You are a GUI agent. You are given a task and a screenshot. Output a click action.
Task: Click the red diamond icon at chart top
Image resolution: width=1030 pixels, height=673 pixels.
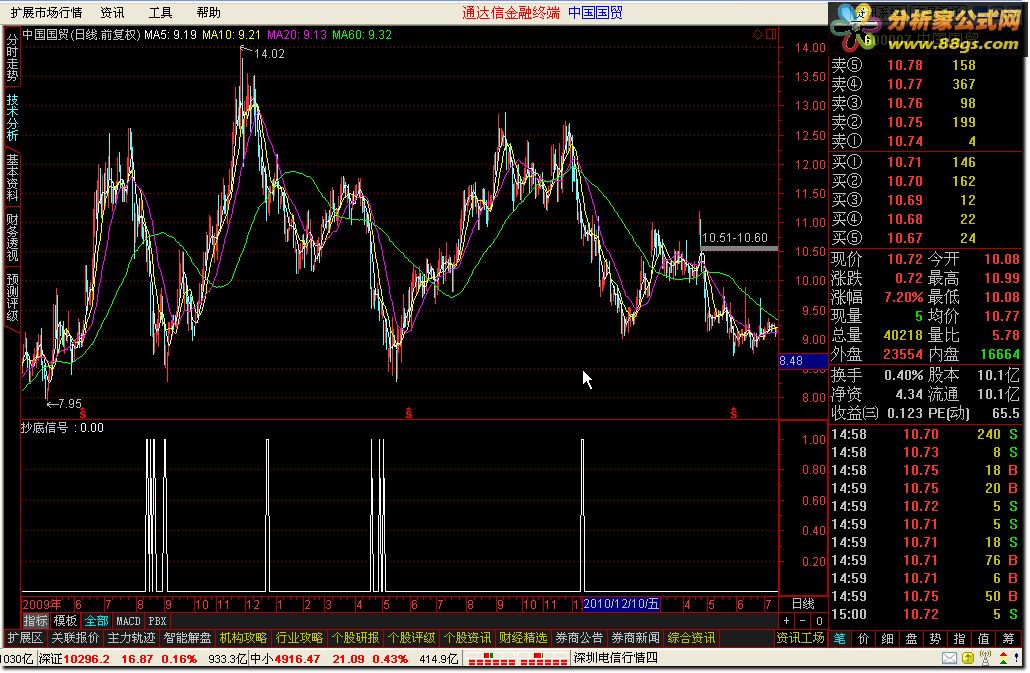(x=757, y=34)
